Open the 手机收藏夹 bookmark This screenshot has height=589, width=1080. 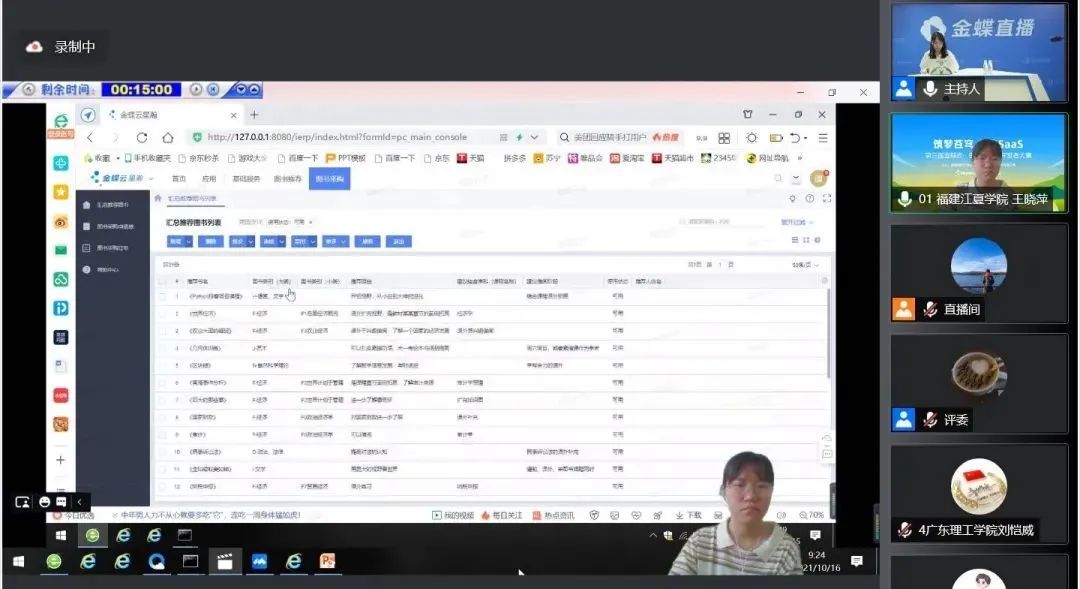click(147, 158)
